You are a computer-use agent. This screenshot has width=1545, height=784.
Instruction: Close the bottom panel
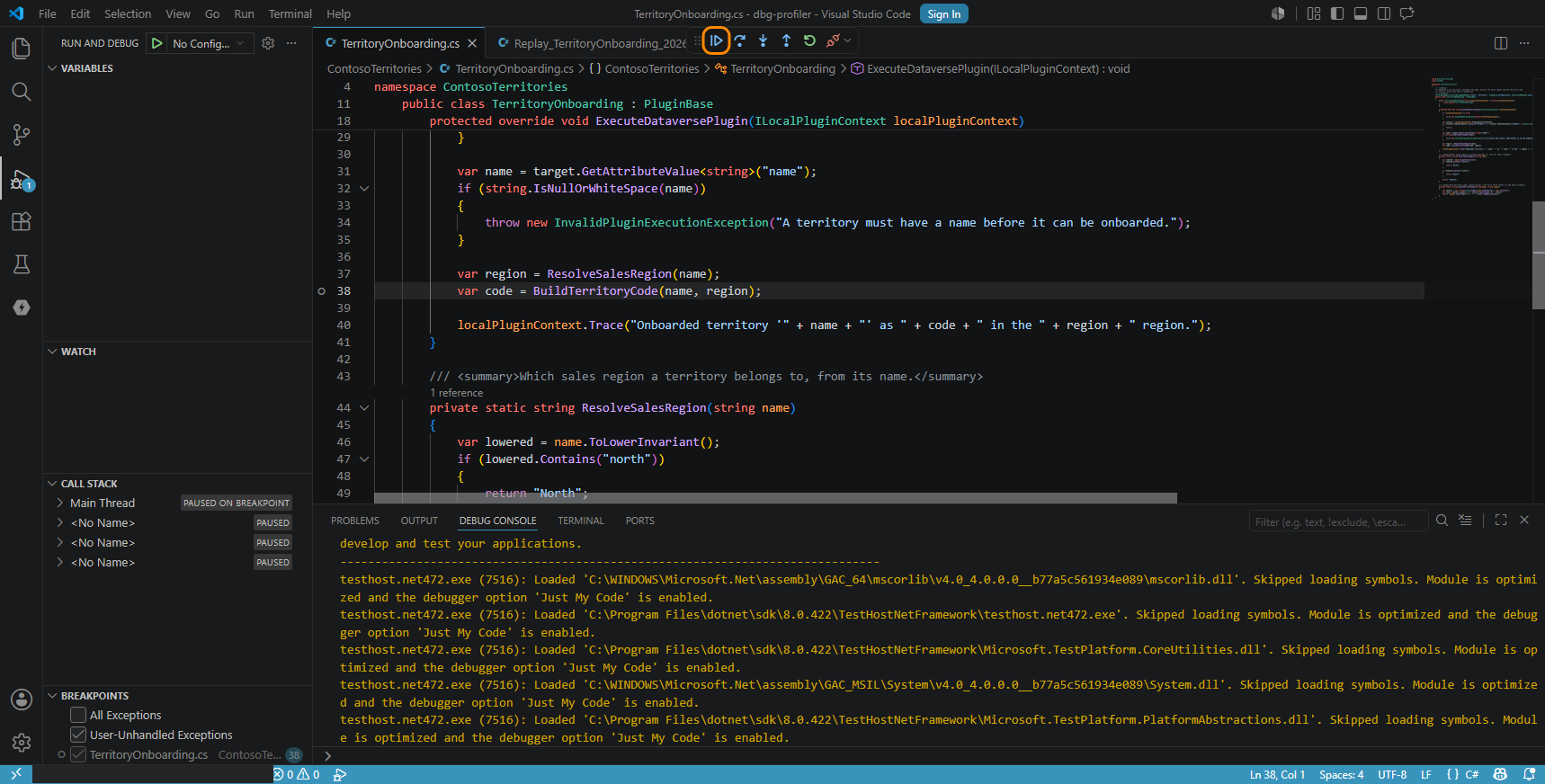point(1524,521)
